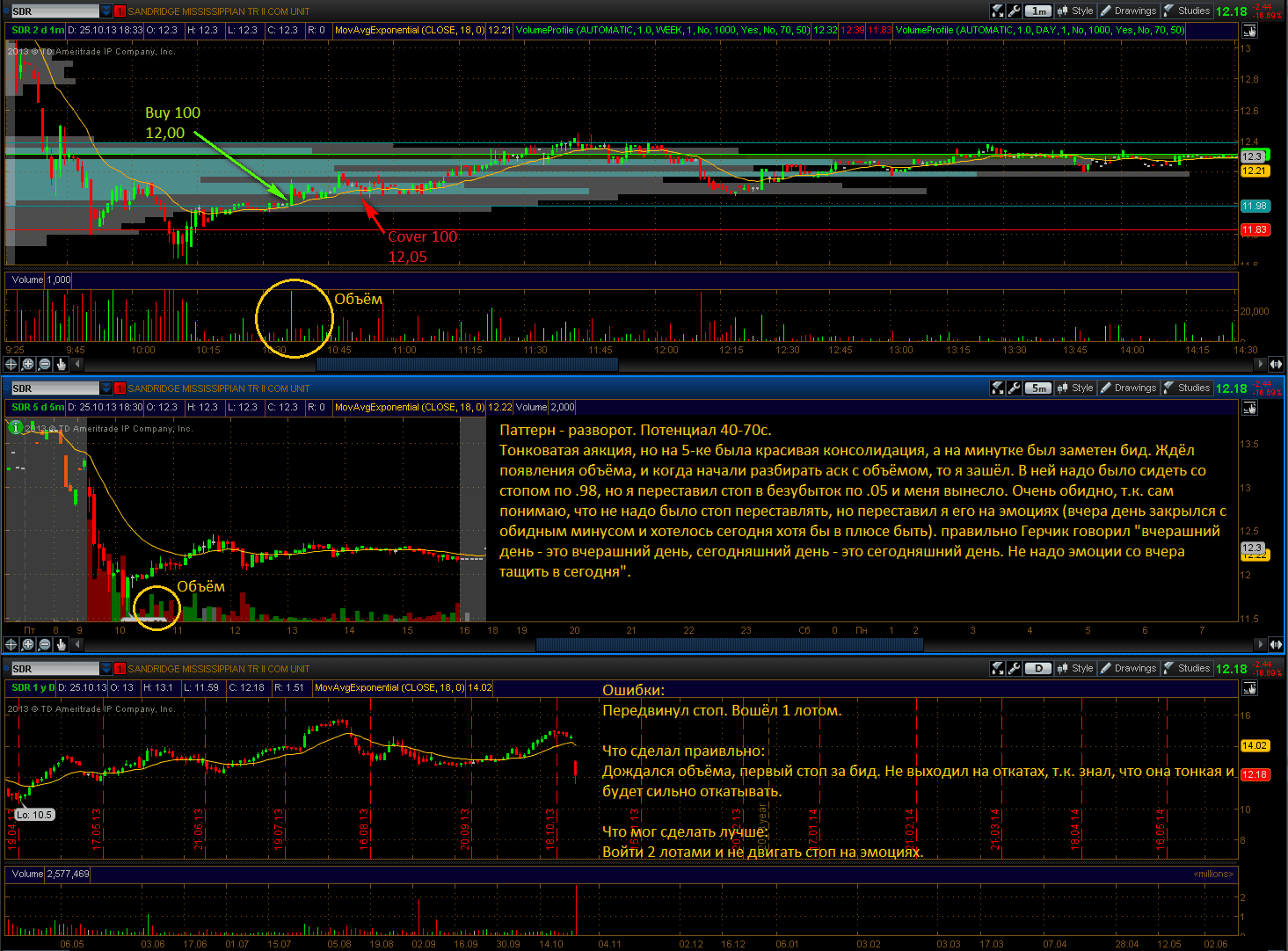
Task: Open chart settings wrench in the 5m chart
Action: pos(1014,388)
